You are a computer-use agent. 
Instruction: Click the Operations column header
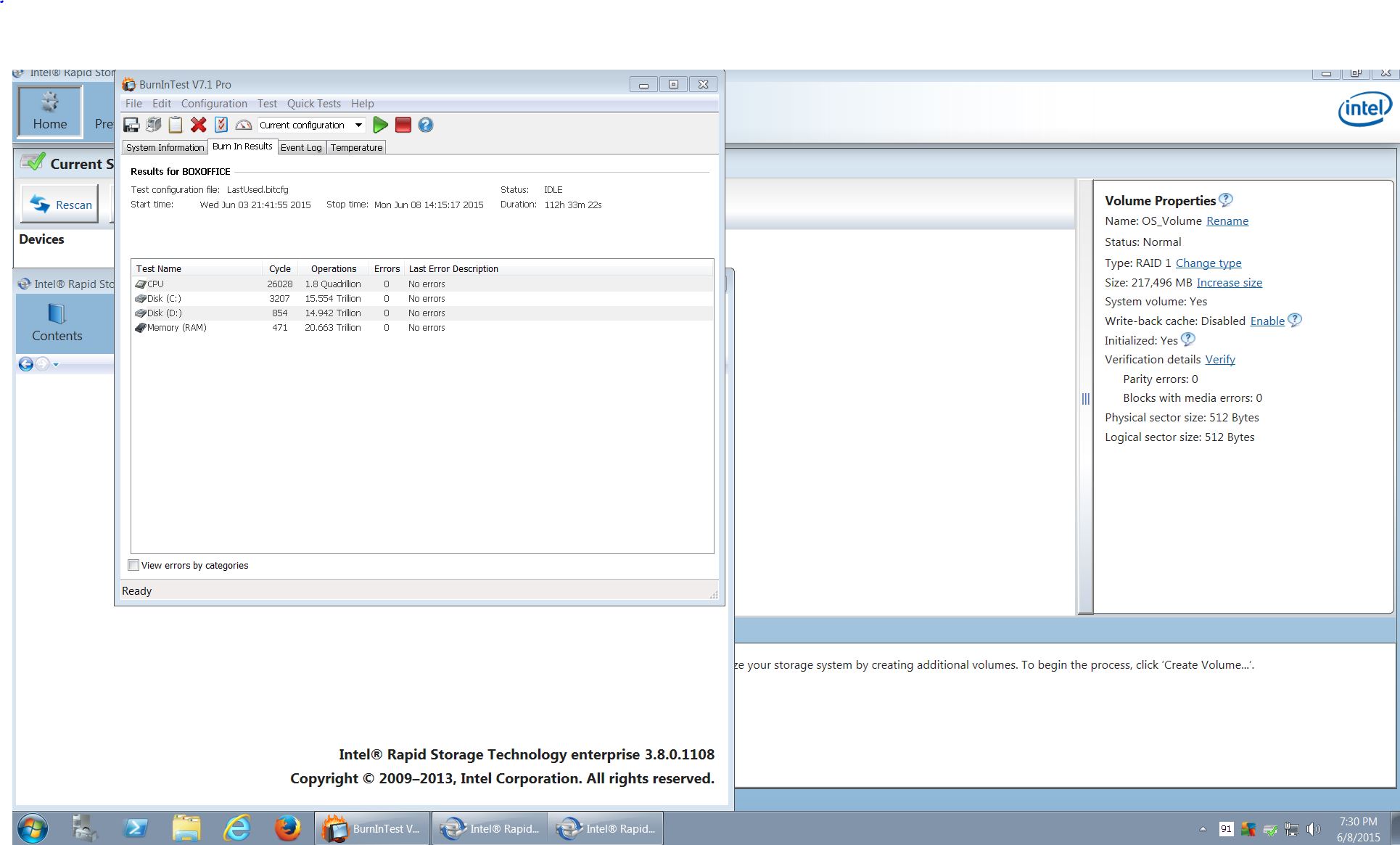click(334, 268)
